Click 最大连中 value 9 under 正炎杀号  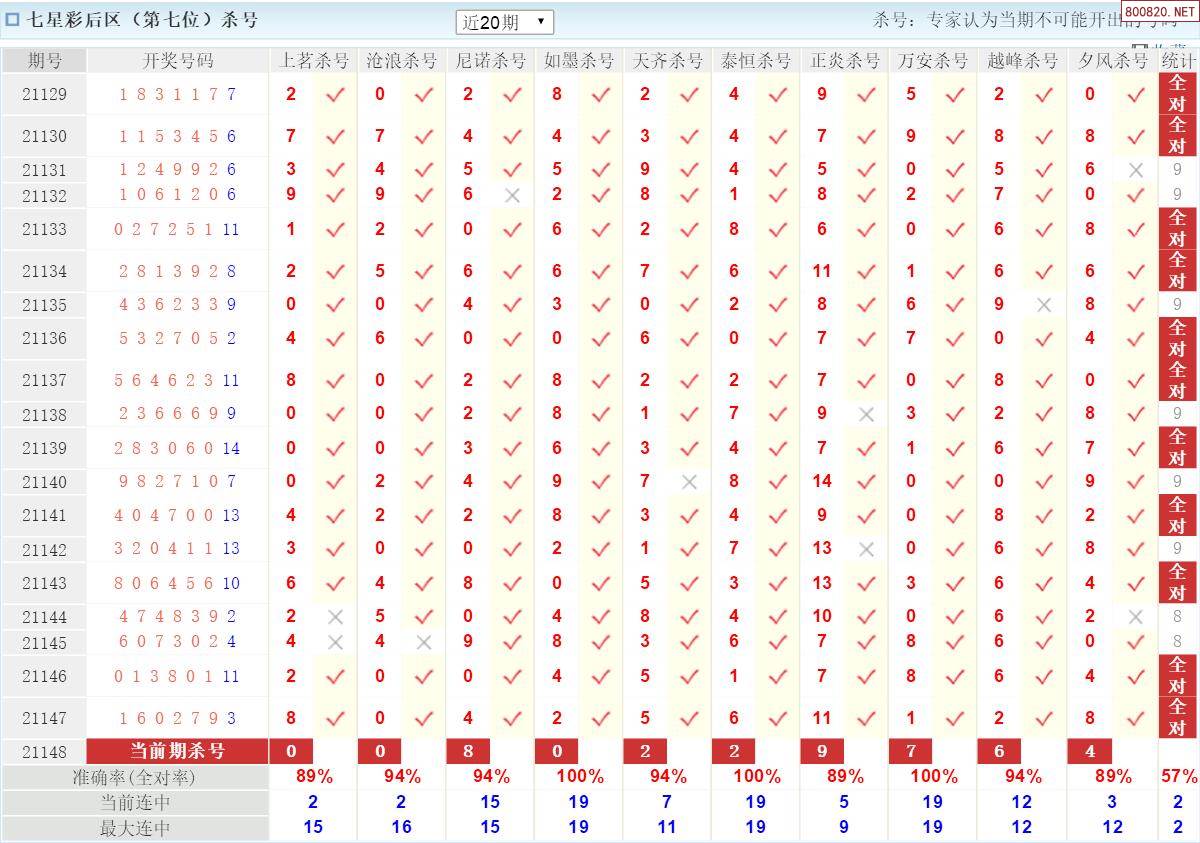coord(844,828)
